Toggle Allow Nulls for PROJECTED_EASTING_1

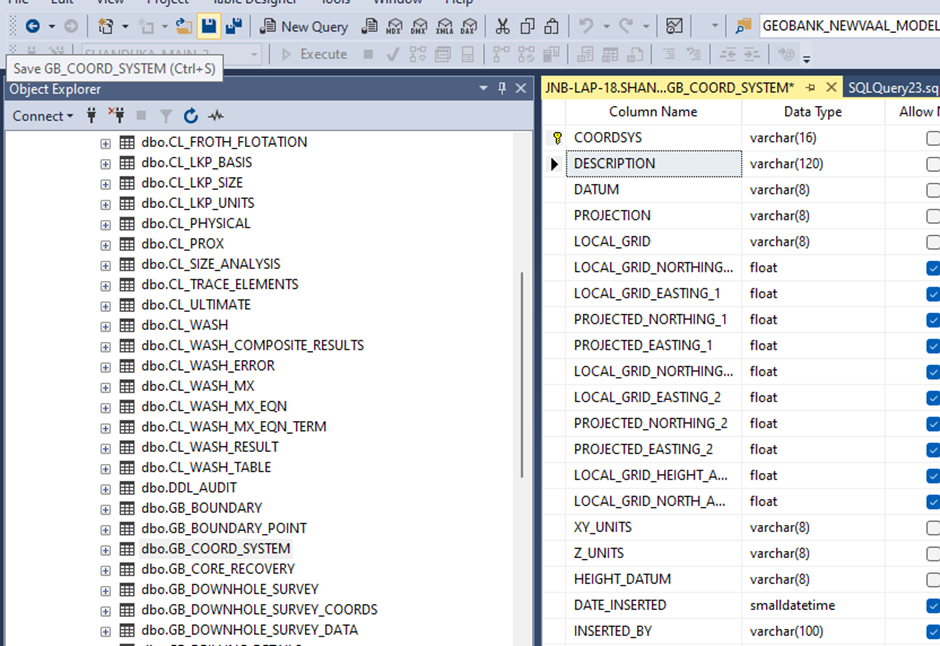(932, 345)
